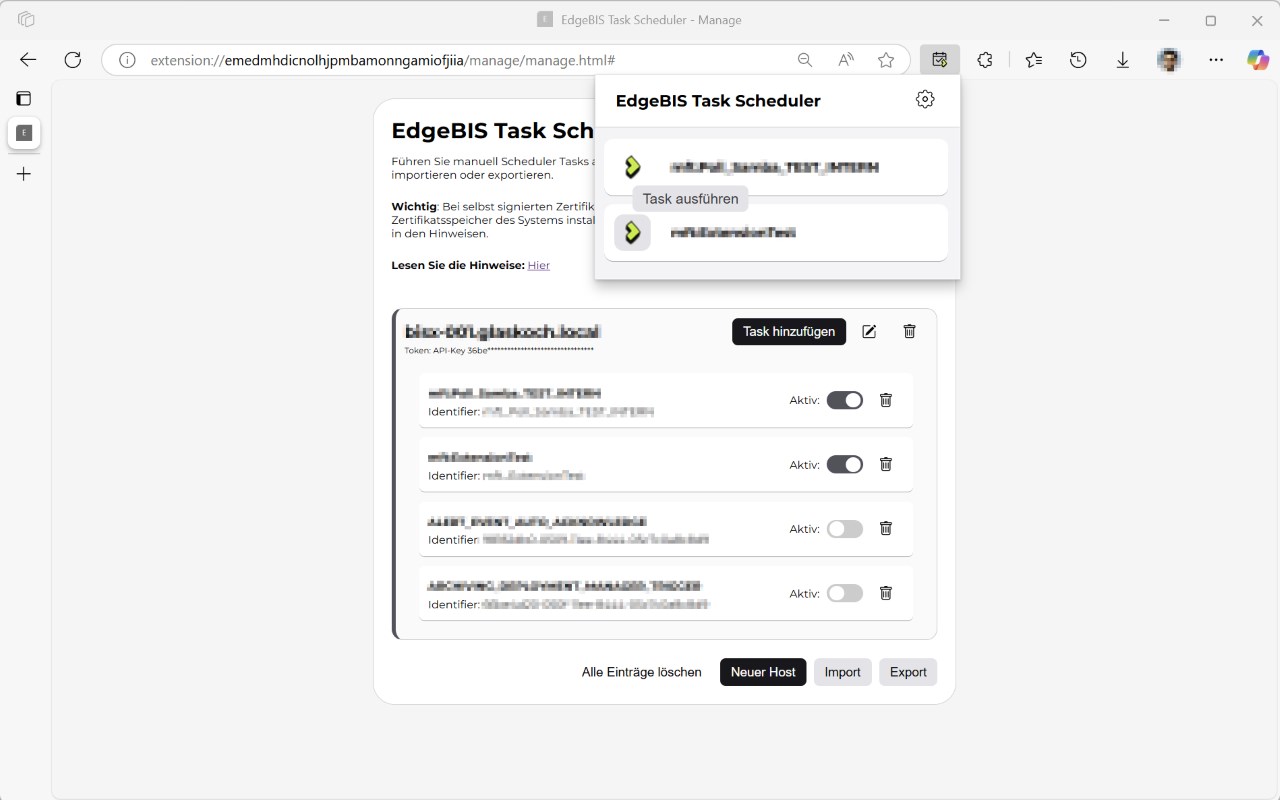1280x800 pixels.
Task: Enable Aktiv toggle for third task
Action: coord(845,529)
